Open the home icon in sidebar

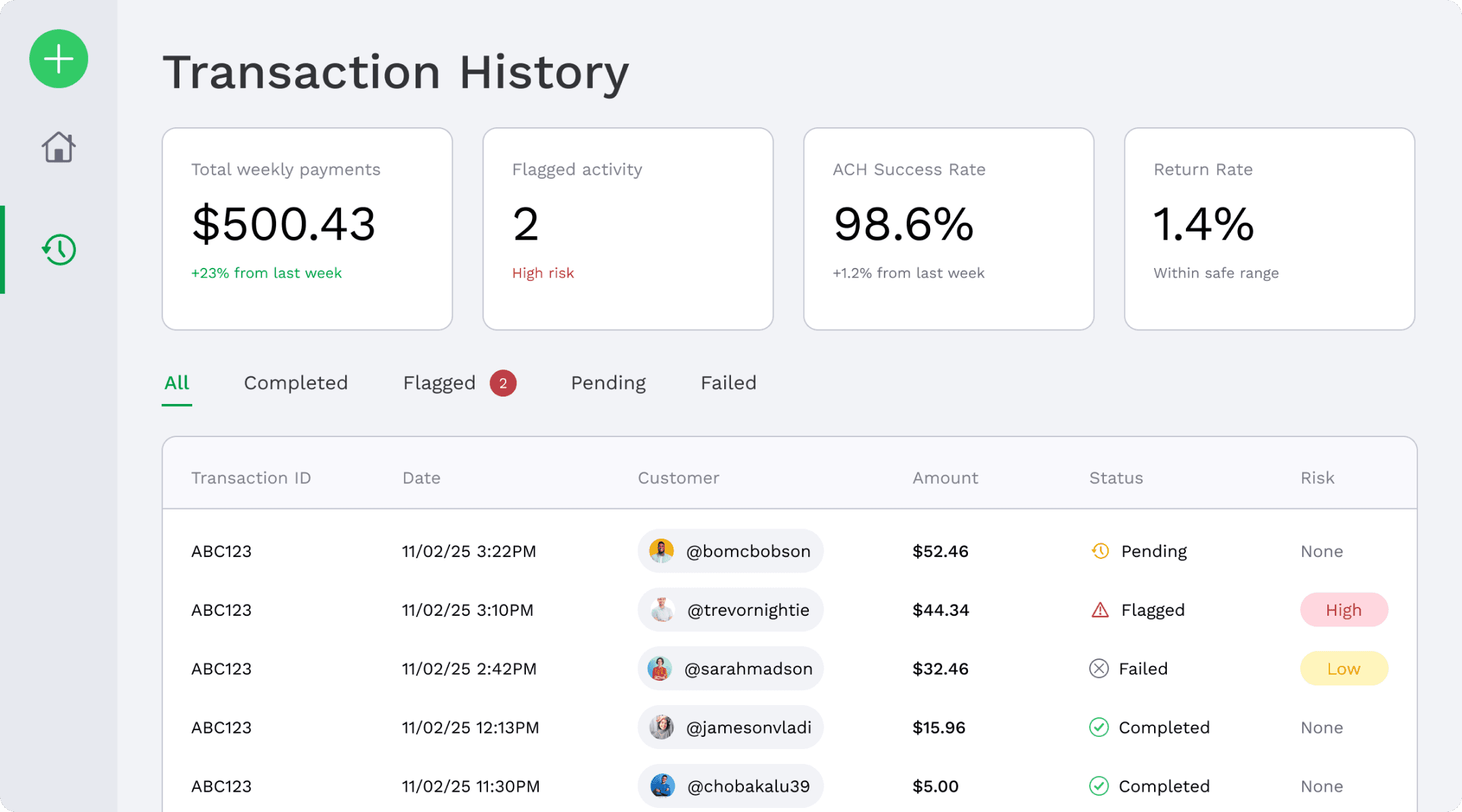click(x=59, y=147)
